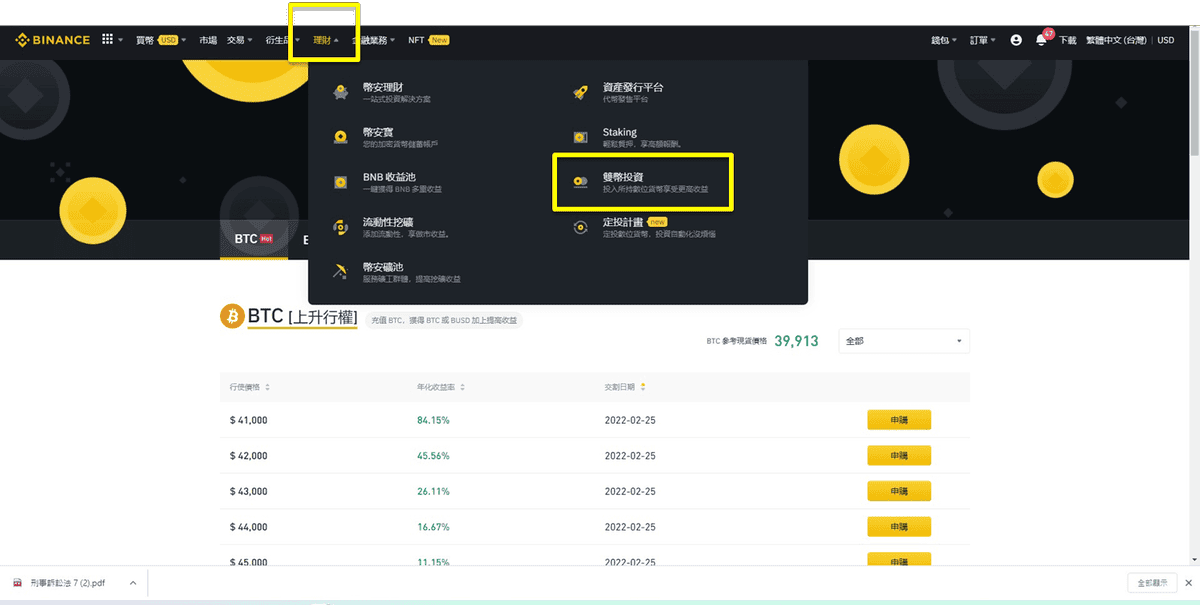This screenshot has height=605, width=1200.
Task: Open the account profile icon
Action: 1016,40
